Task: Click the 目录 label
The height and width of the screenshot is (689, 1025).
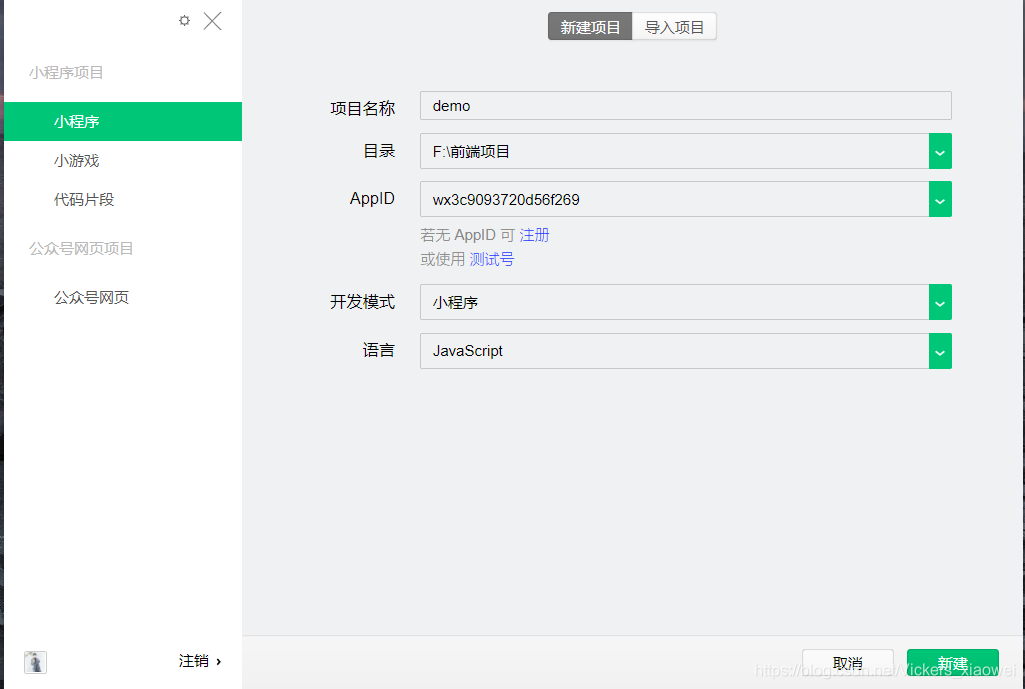Action: pyautogui.click(x=379, y=151)
